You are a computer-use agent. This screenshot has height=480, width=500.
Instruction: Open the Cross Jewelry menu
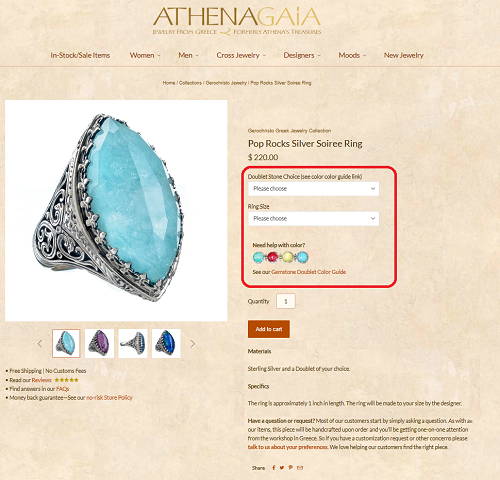(x=241, y=55)
